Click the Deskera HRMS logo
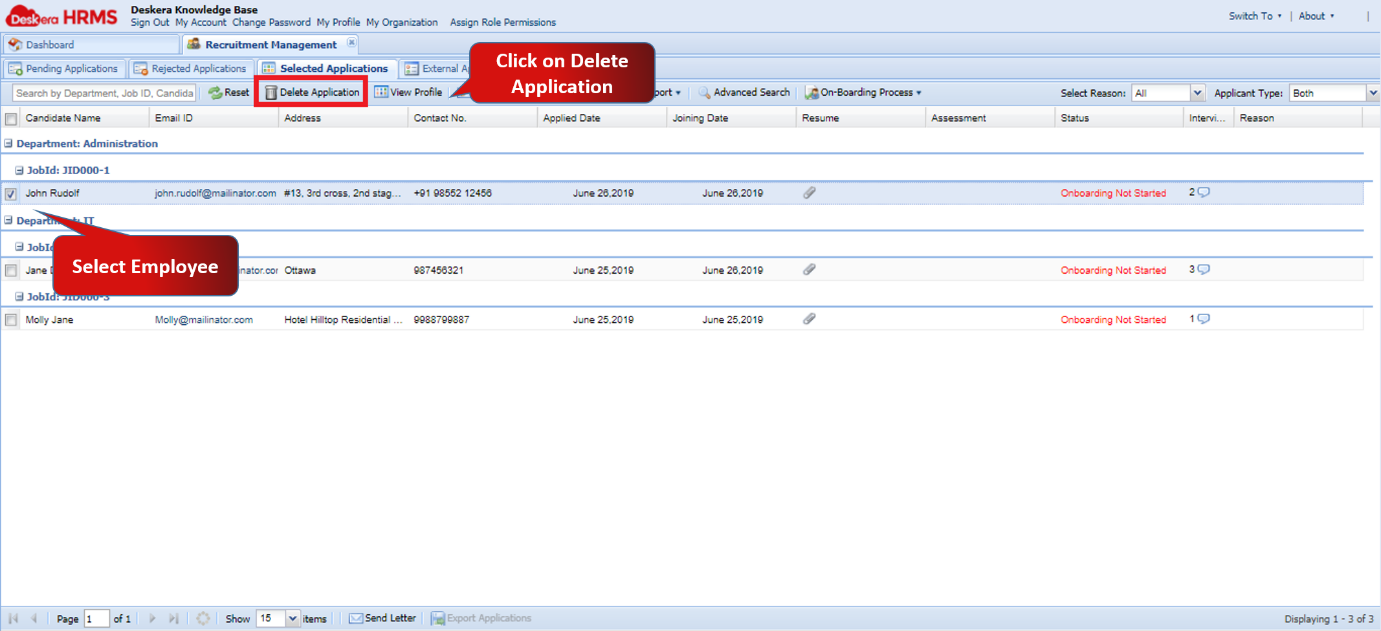 pyautogui.click(x=60, y=15)
